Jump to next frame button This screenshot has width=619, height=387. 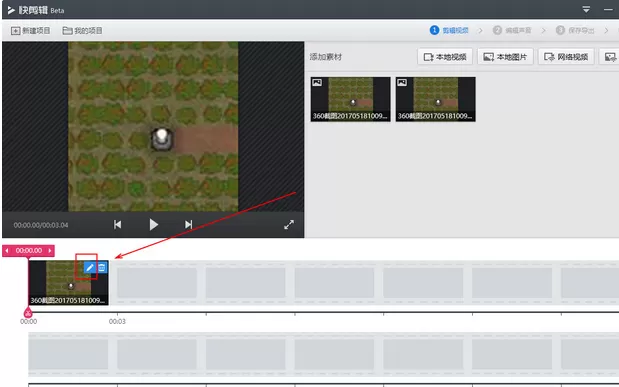coord(189,225)
